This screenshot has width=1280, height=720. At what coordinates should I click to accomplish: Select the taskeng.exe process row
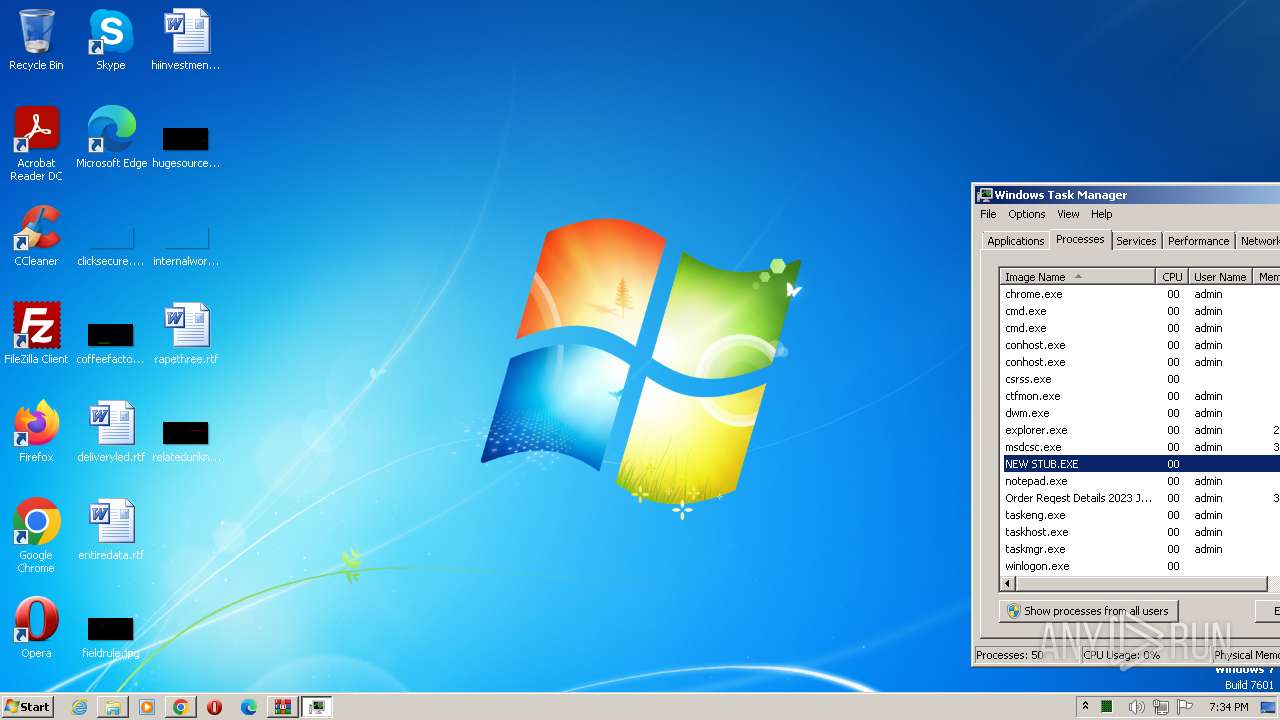coord(1141,515)
